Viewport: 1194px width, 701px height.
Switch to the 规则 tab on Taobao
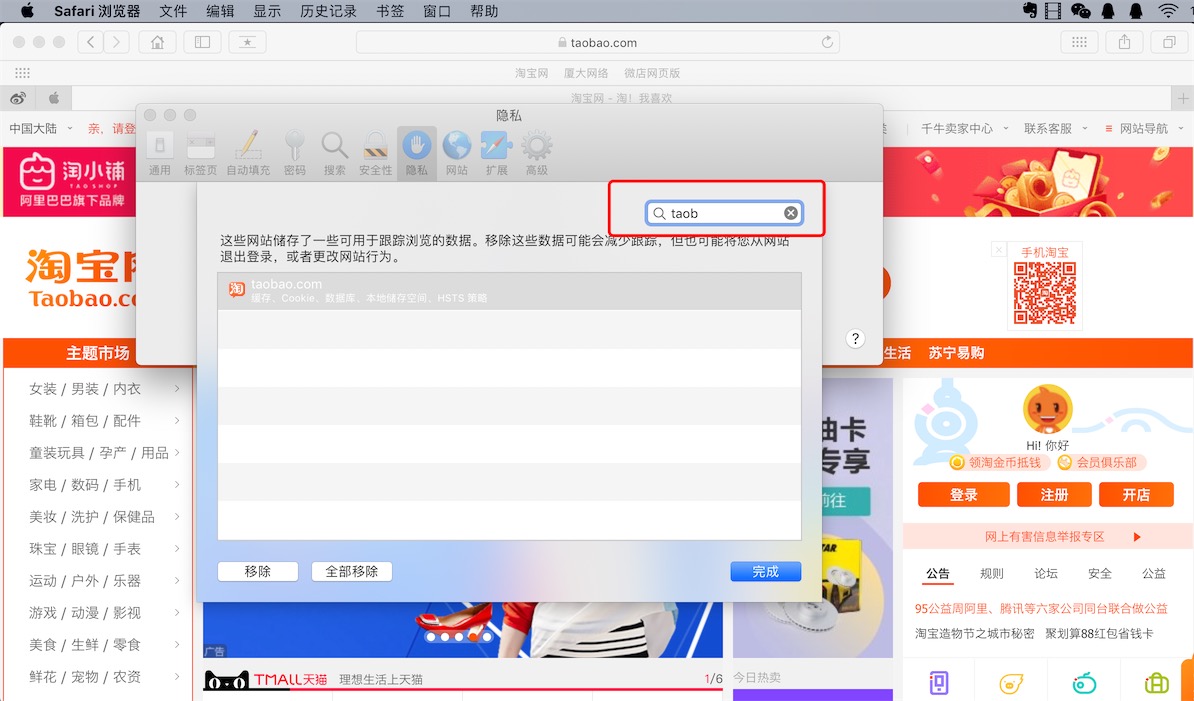pos(991,573)
